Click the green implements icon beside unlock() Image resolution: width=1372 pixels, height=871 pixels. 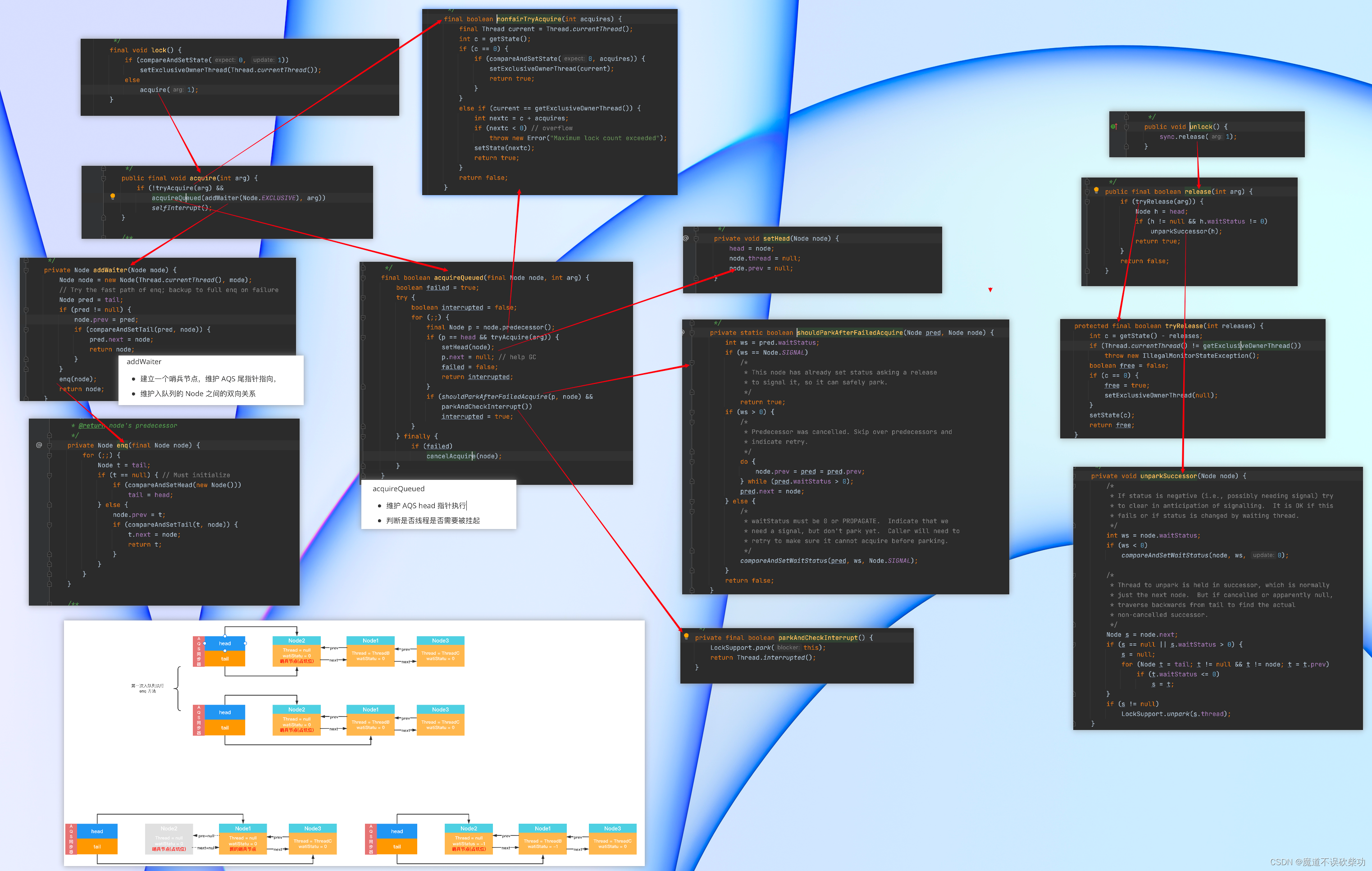tap(1114, 127)
